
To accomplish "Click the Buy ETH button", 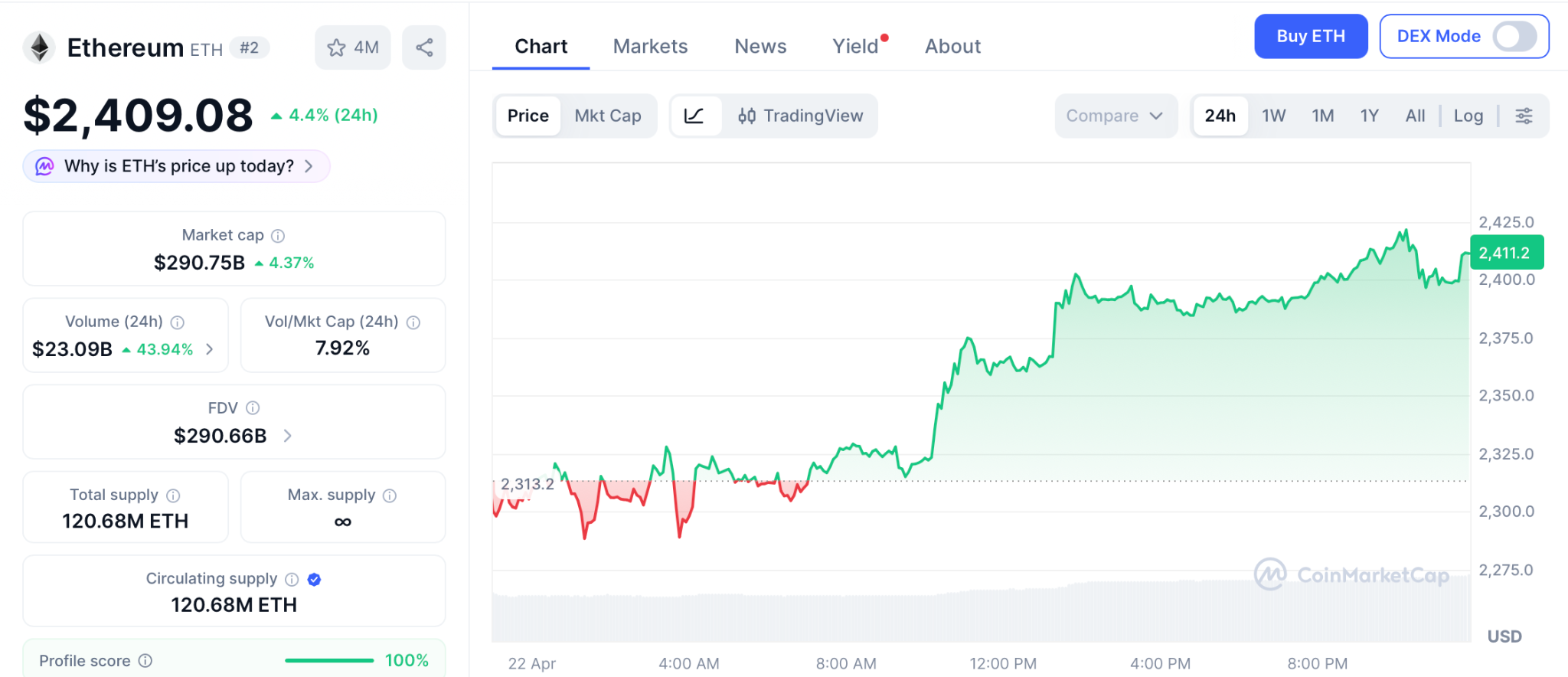I will pyautogui.click(x=1310, y=36).
